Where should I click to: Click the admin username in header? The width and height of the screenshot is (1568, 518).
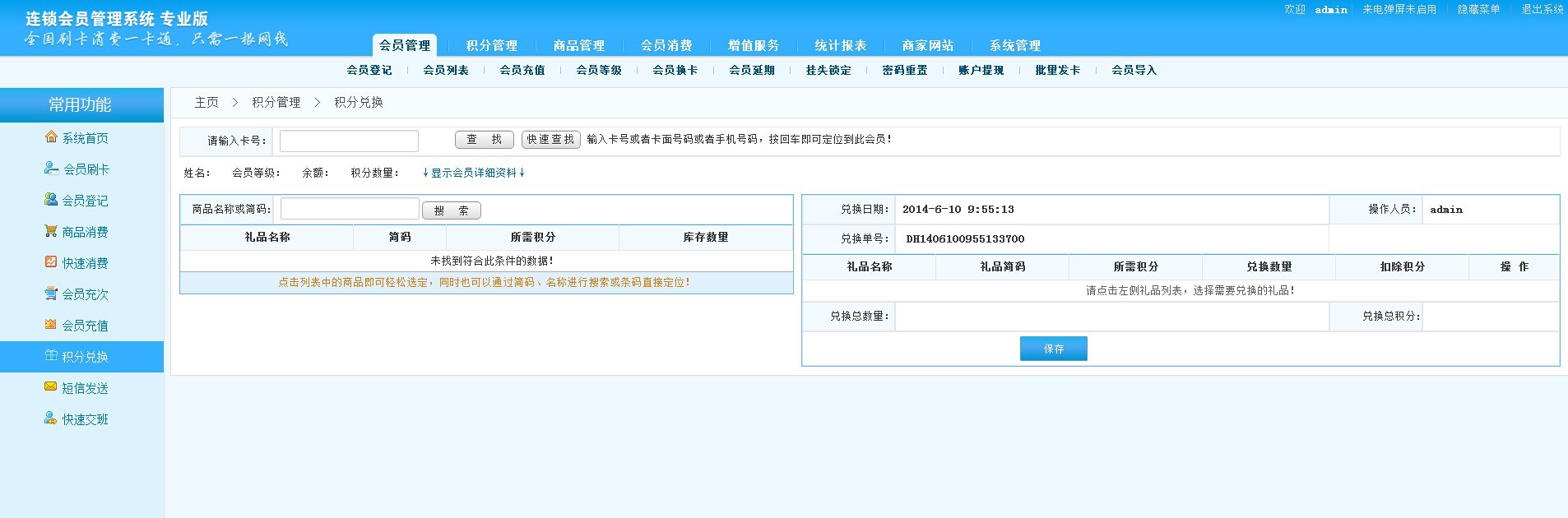tap(1331, 10)
